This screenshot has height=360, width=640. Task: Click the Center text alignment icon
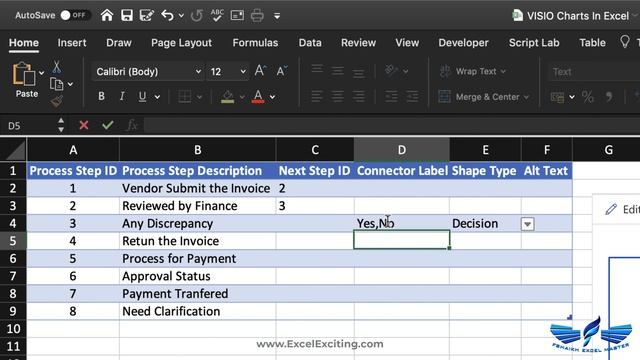(x=338, y=97)
